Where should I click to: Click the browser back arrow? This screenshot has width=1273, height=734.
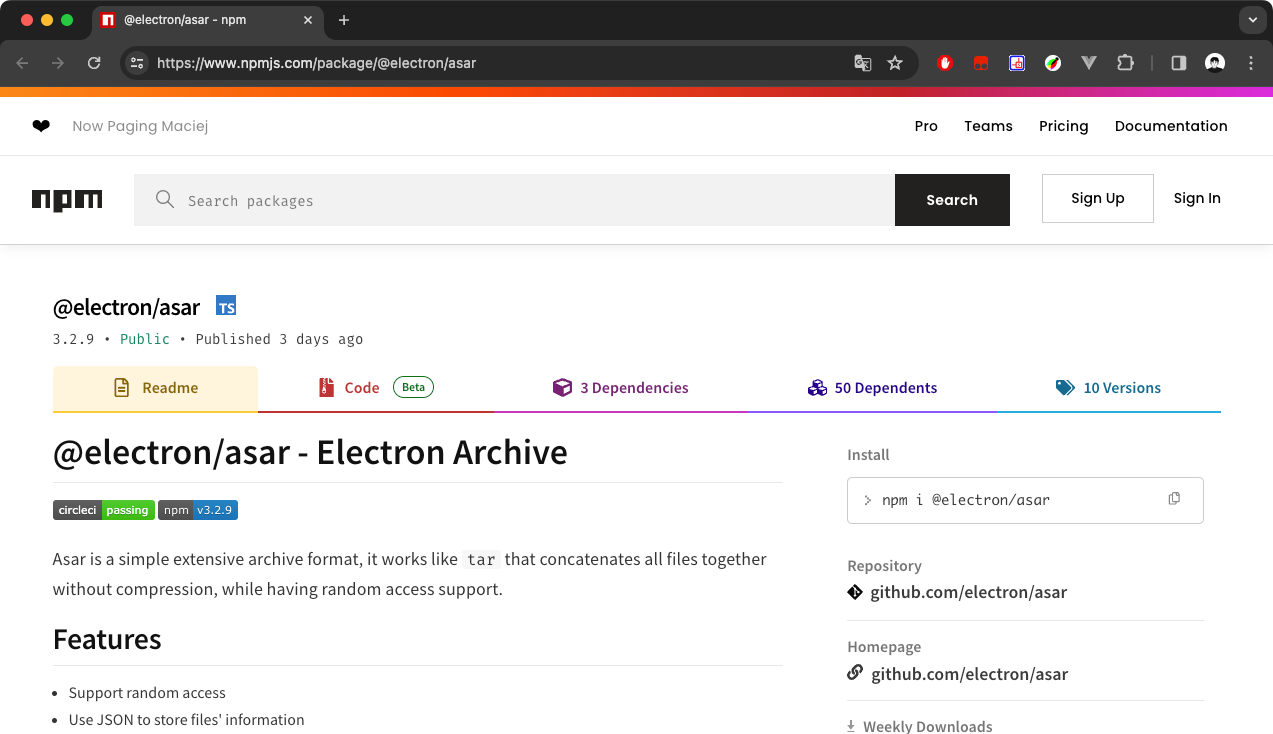pyautogui.click(x=22, y=63)
